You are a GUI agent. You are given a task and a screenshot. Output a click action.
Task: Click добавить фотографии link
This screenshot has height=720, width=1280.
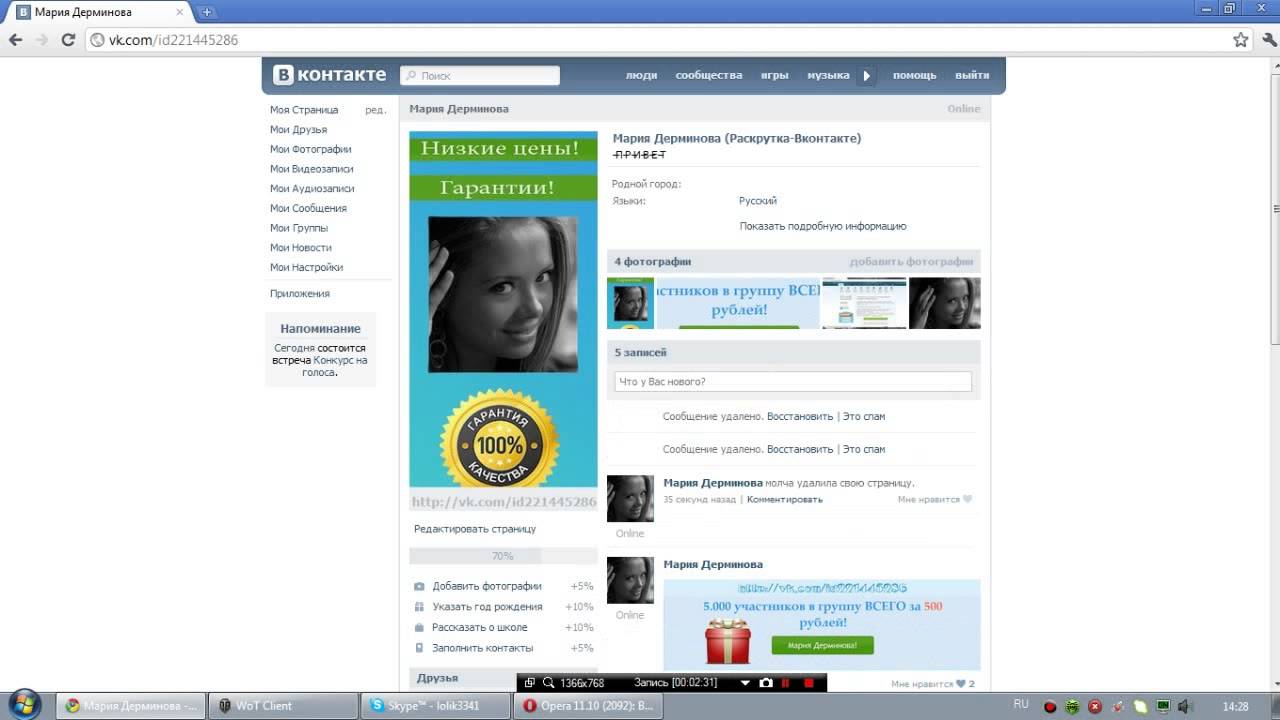[911, 262]
